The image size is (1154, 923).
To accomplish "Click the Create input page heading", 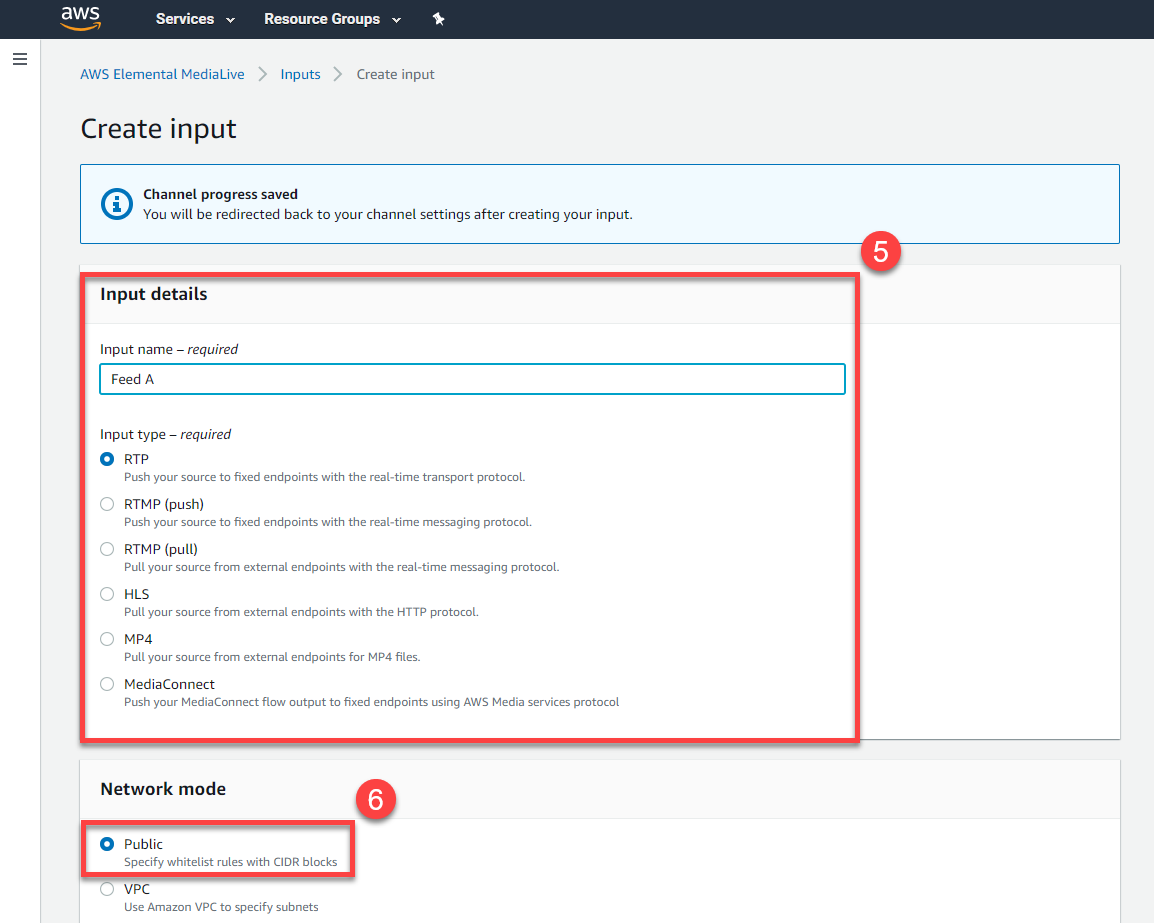I will click(158, 129).
